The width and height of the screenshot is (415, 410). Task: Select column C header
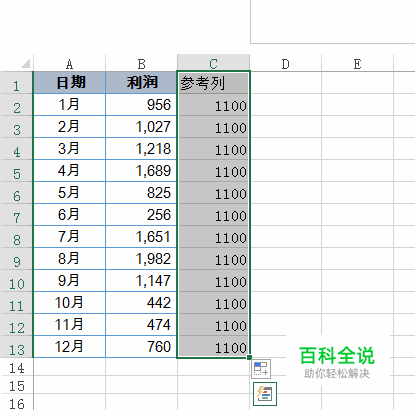pos(213,63)
